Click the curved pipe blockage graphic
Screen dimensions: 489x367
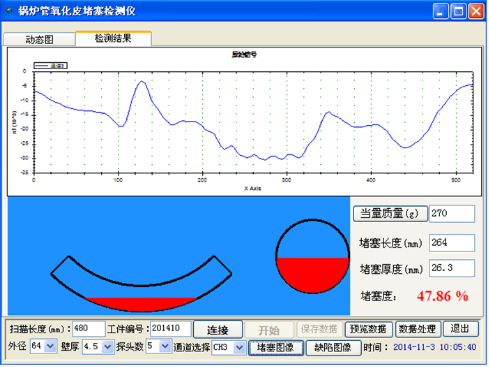tap(141, 284)
